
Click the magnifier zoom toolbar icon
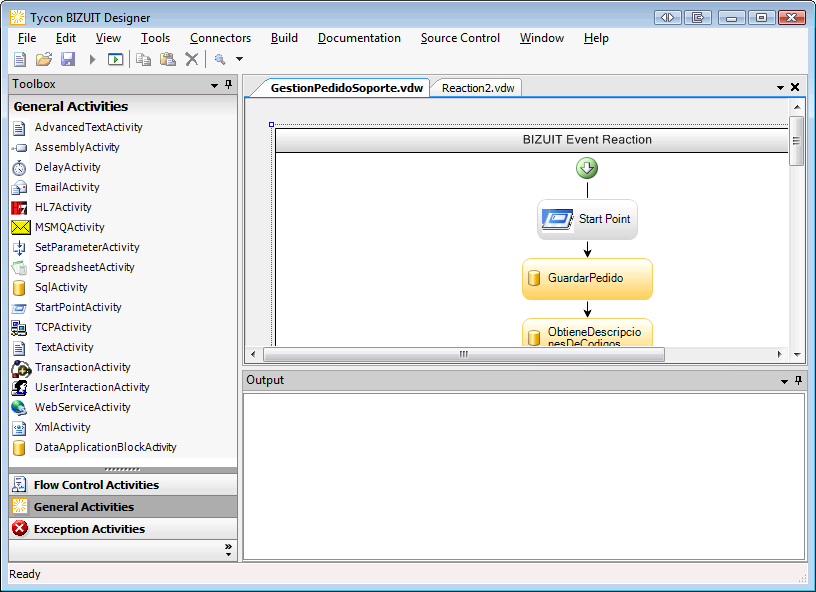pyautogui.click(x=220, y=59)
